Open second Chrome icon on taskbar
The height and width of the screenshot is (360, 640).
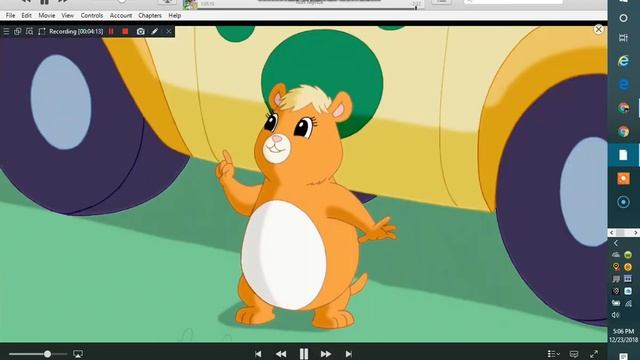[623, 131]
